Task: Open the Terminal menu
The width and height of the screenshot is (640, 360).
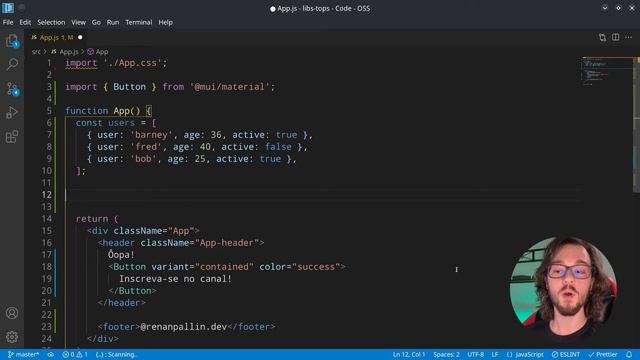Action: pos(139,22)
